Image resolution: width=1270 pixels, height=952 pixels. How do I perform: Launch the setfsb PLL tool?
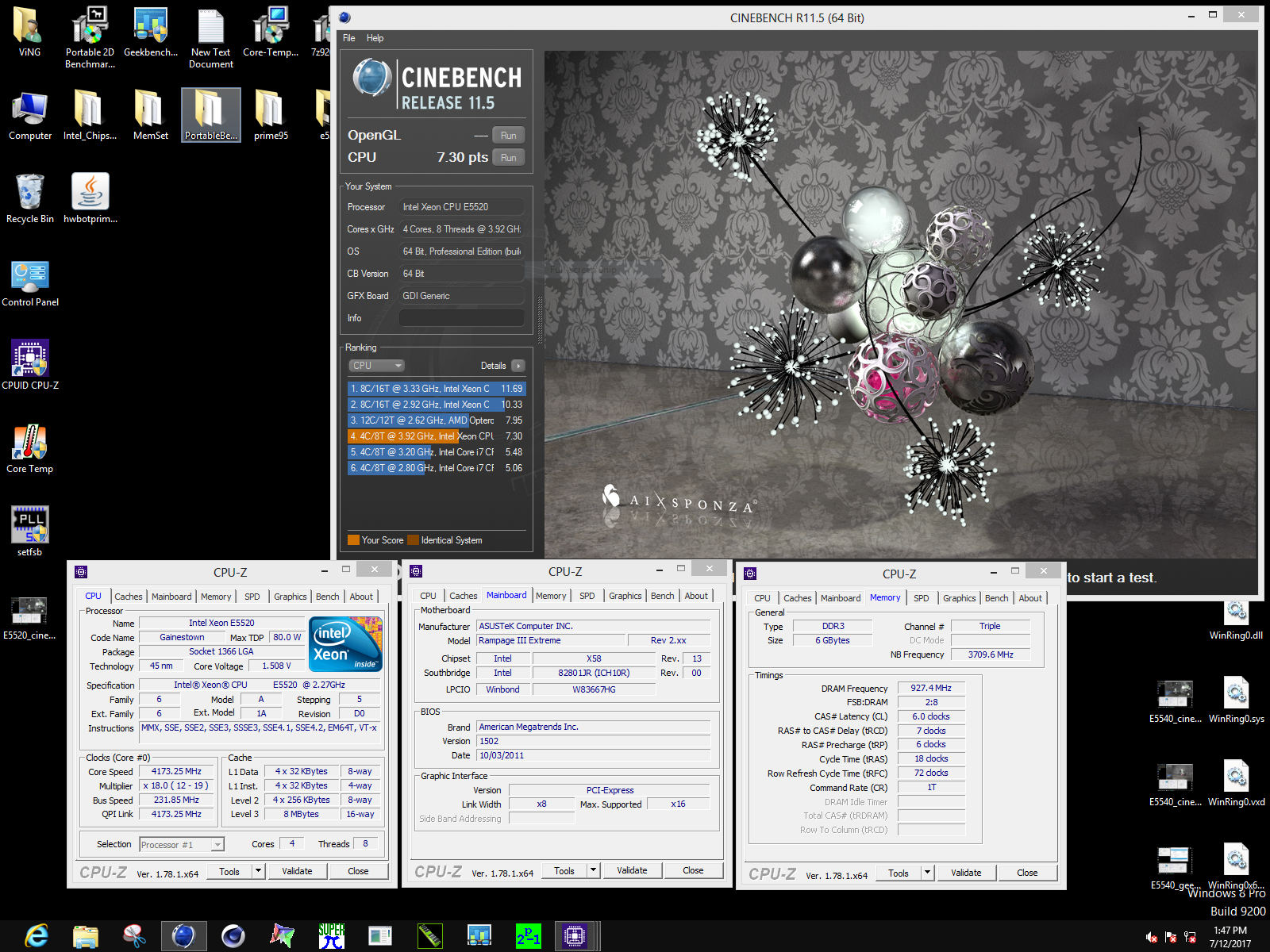[x=30, y=532]
